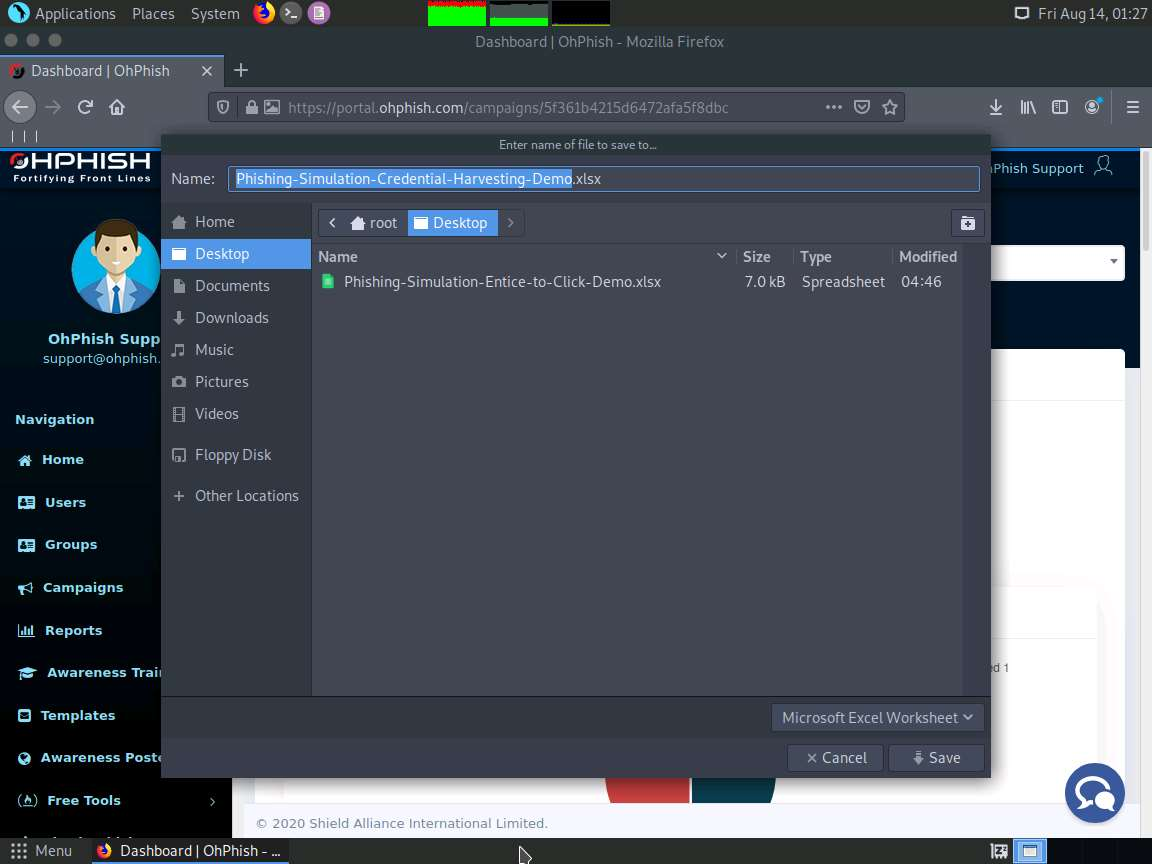Open the Applications menu in top panel
The height and width of the screenshot is (864, 1152).
click(62, 13)
